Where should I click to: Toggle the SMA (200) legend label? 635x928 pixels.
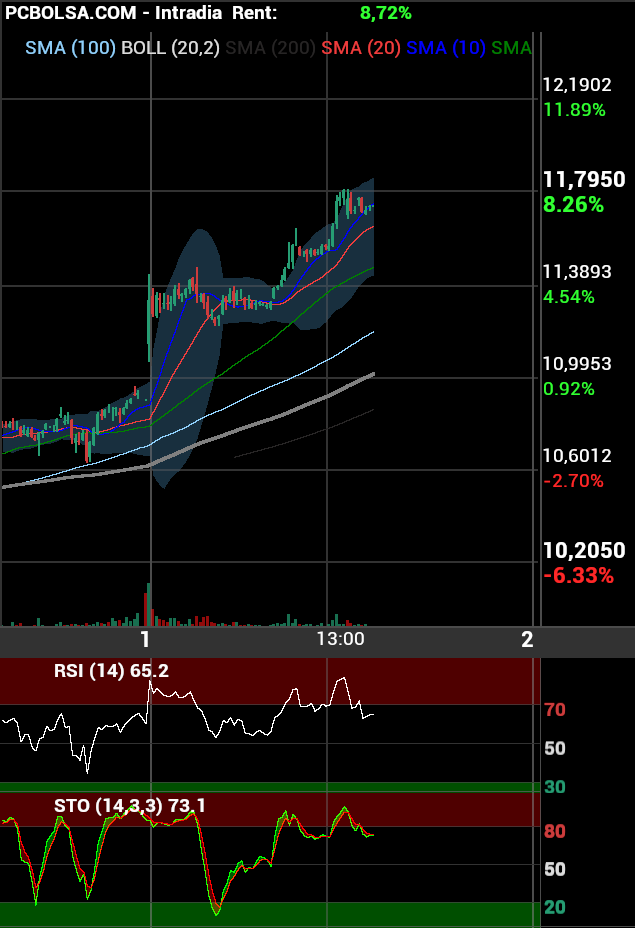(271, 48)
